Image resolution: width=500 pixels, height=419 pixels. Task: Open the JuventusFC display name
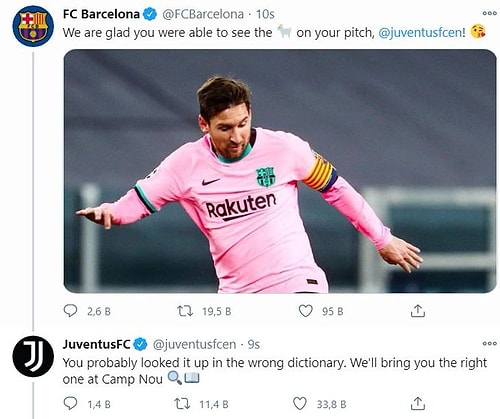tap(96, 344)
